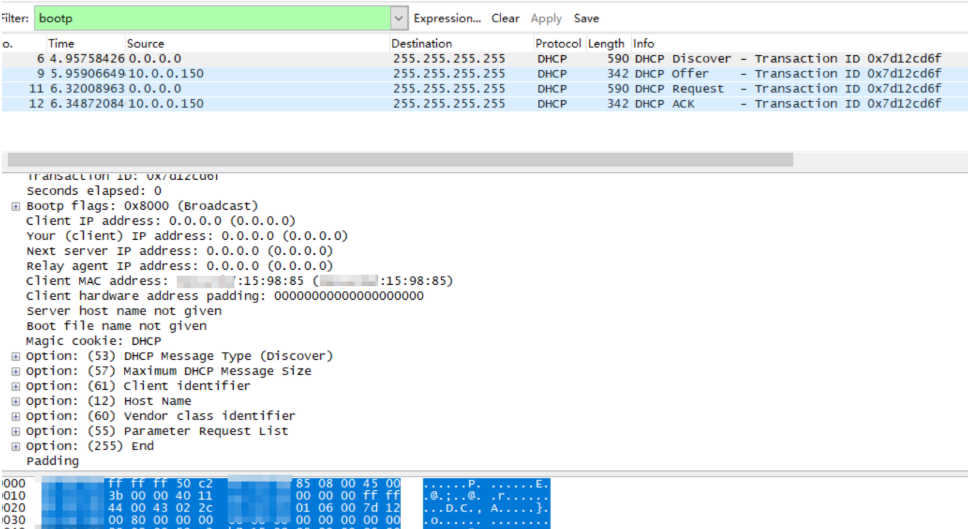Click source 10.0.0.150 in Offer row
Image resolution: width=968 pixels, height=529 pixels.
pyautogui.click(x=166, y=73)
